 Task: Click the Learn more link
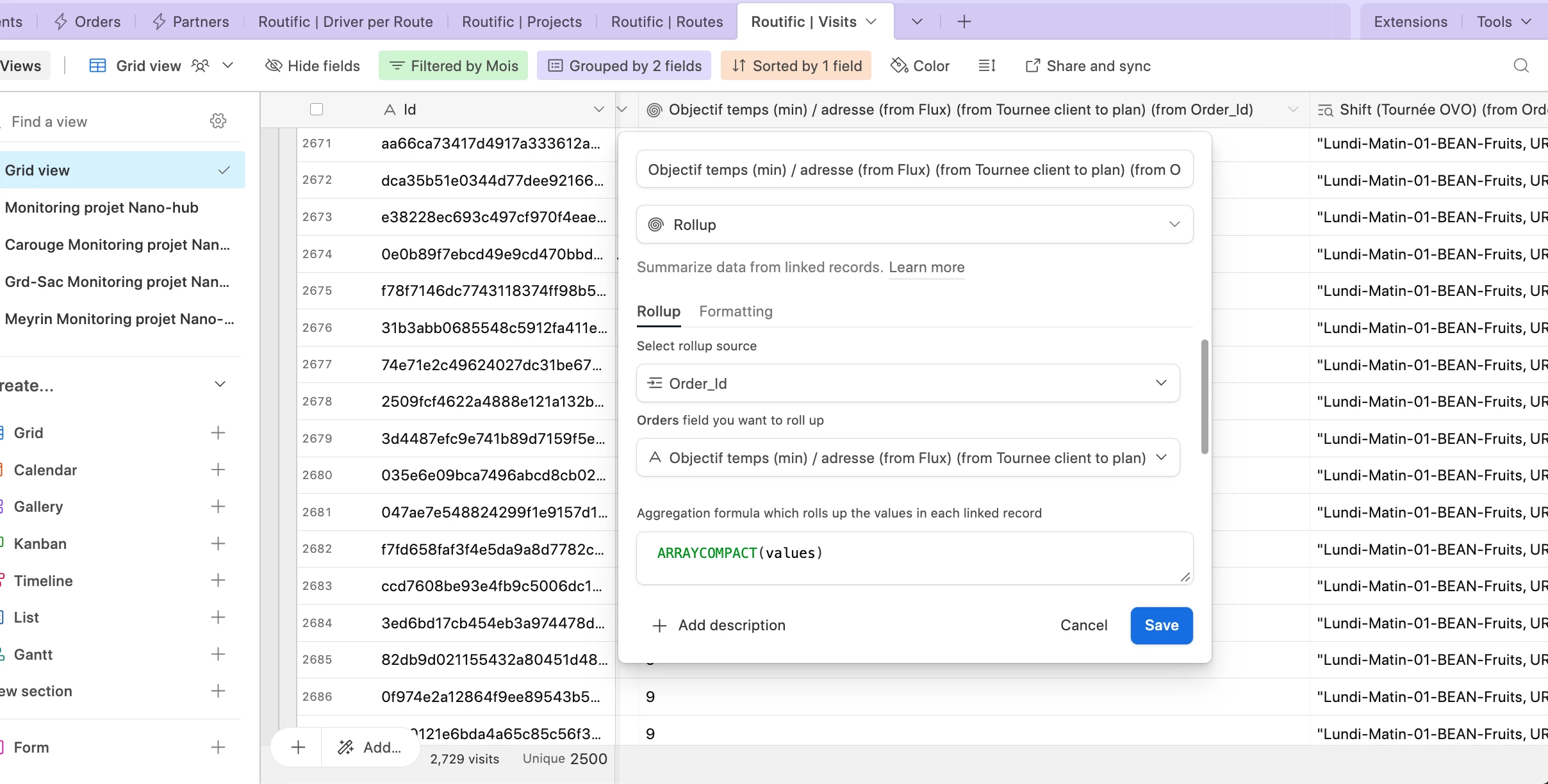coord(926,267)
